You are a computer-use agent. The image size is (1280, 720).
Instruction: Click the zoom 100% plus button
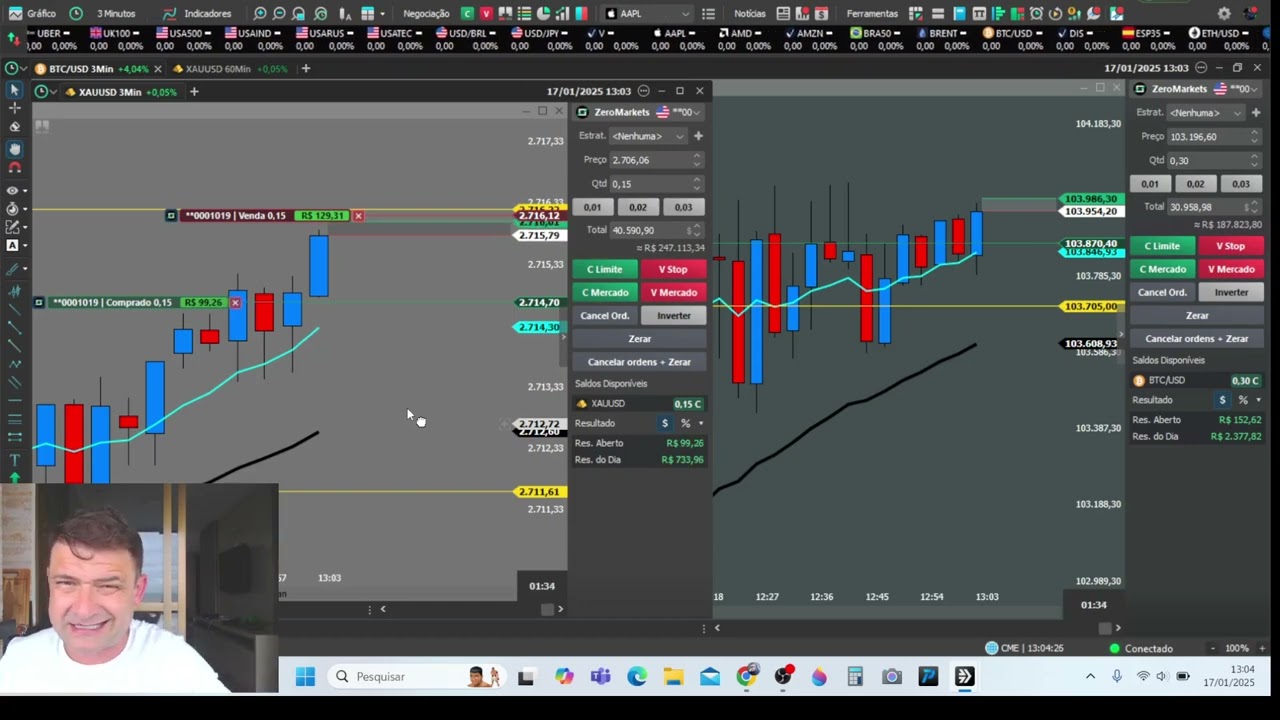[x=1262, y=648]
